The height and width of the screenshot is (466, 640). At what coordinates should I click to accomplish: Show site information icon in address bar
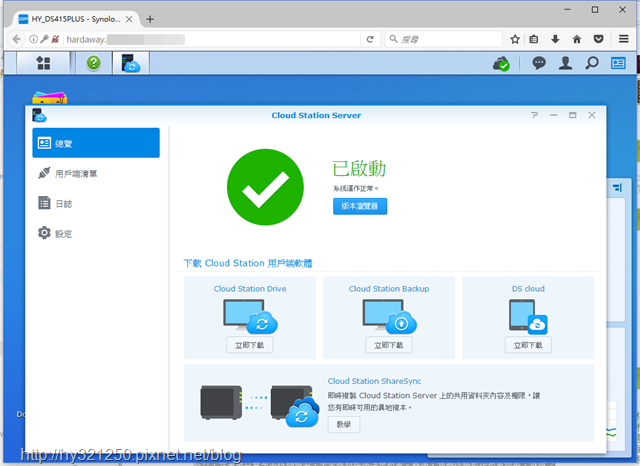(x=33, y=39)
